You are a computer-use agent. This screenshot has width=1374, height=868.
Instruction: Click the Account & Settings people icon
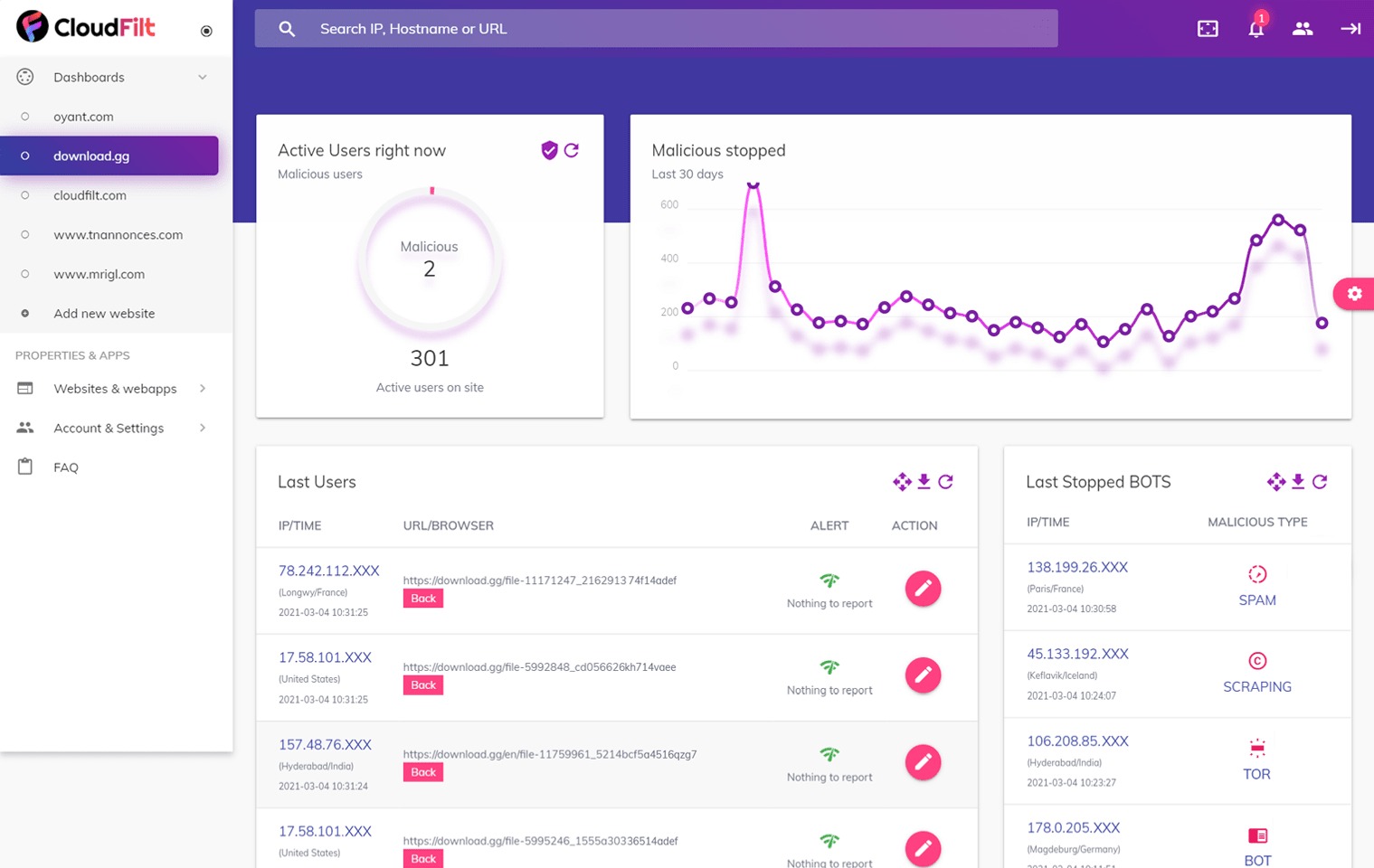coord(25,428)
